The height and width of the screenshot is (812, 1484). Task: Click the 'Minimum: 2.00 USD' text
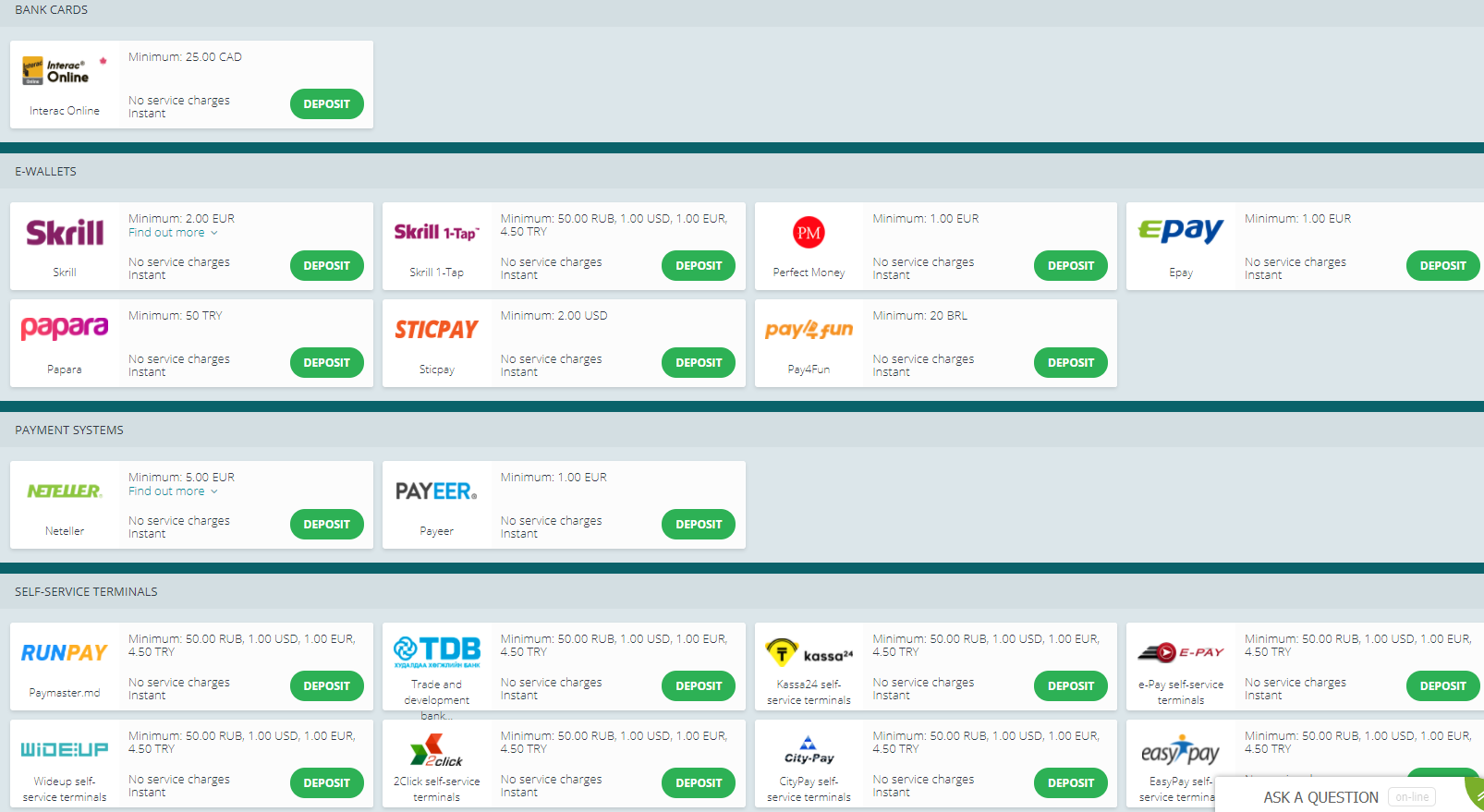554,316
